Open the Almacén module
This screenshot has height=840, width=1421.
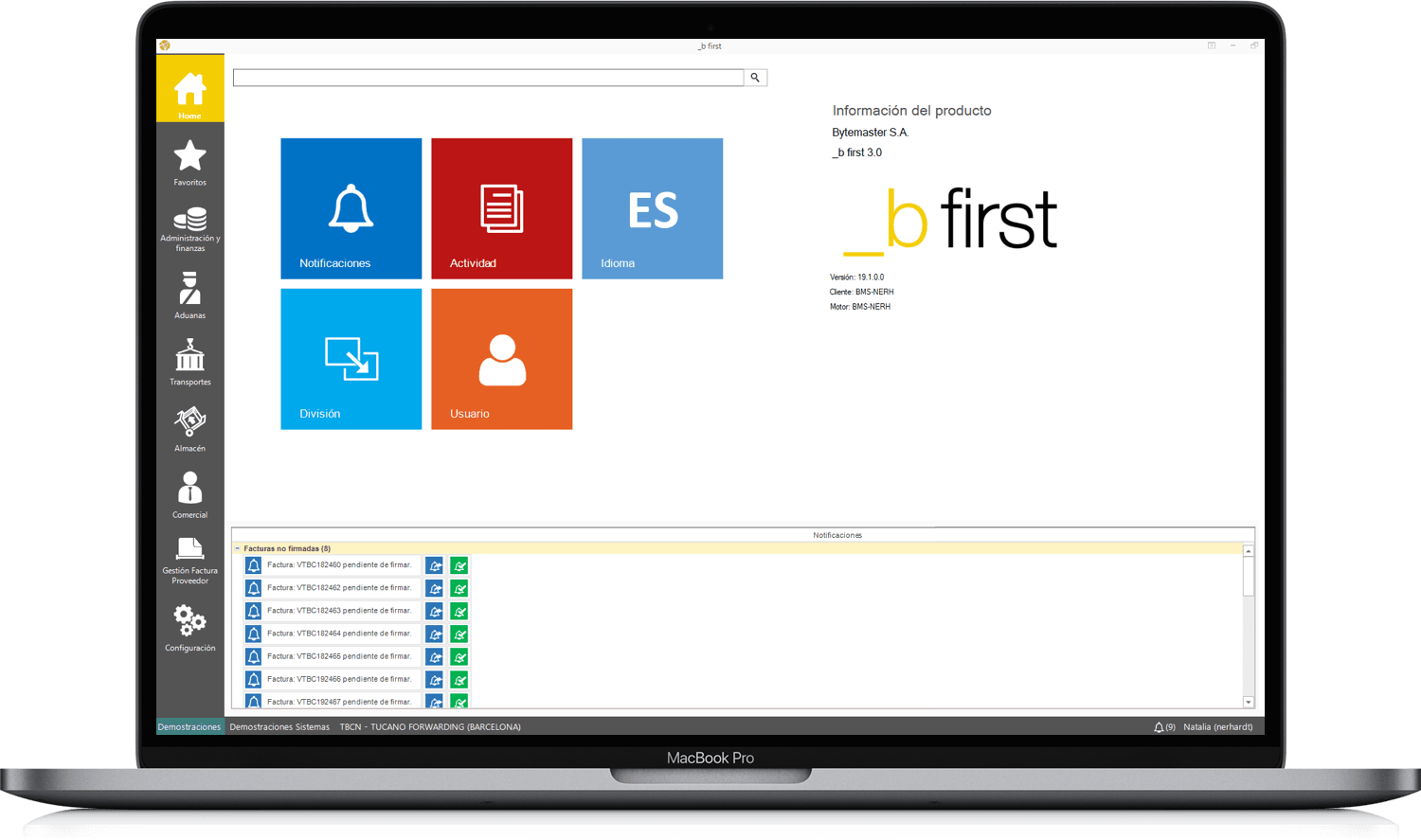tap(189, 429)
